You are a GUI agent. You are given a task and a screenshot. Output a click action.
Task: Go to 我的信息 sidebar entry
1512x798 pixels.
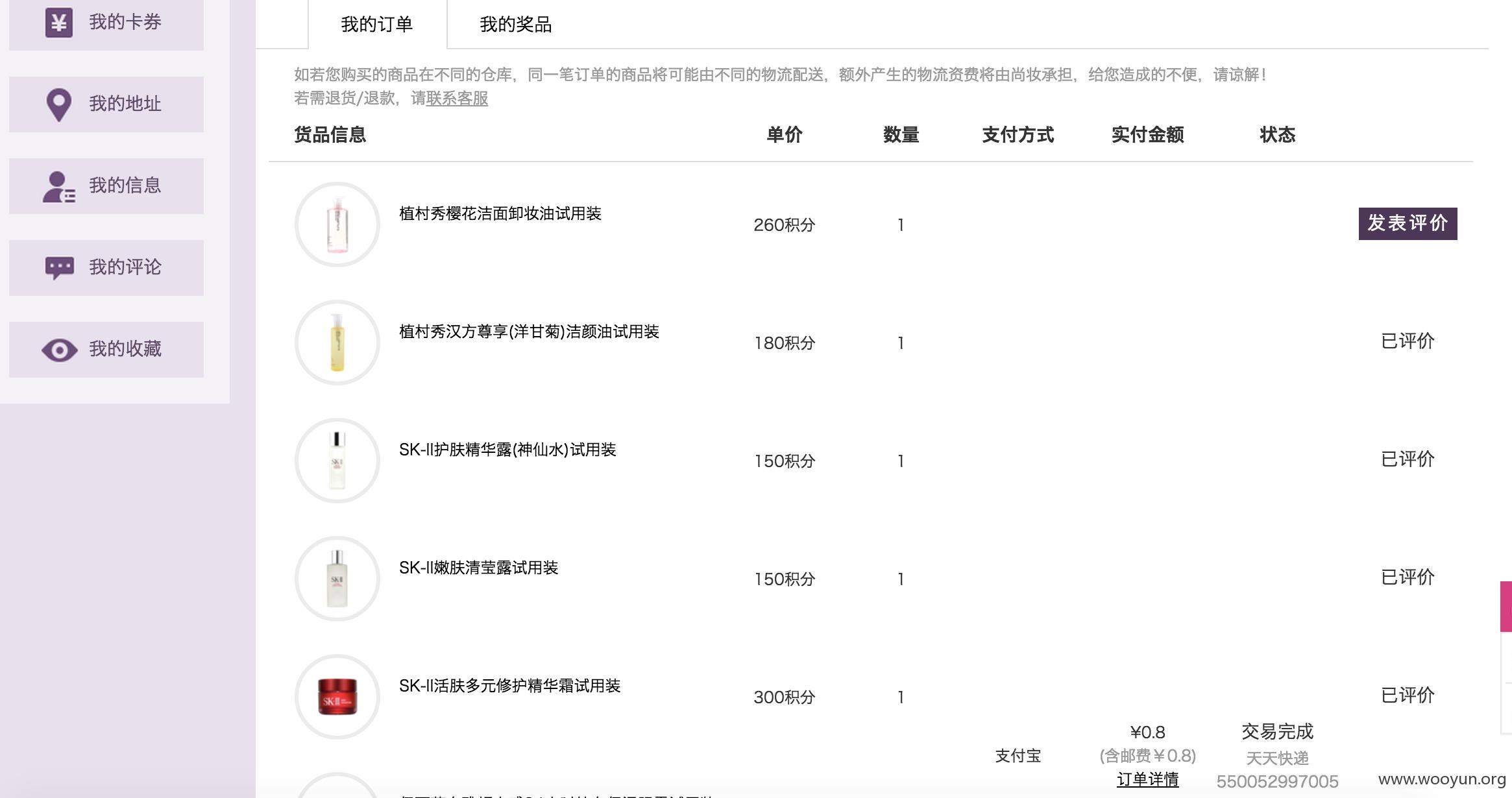(x=106, y=186)
